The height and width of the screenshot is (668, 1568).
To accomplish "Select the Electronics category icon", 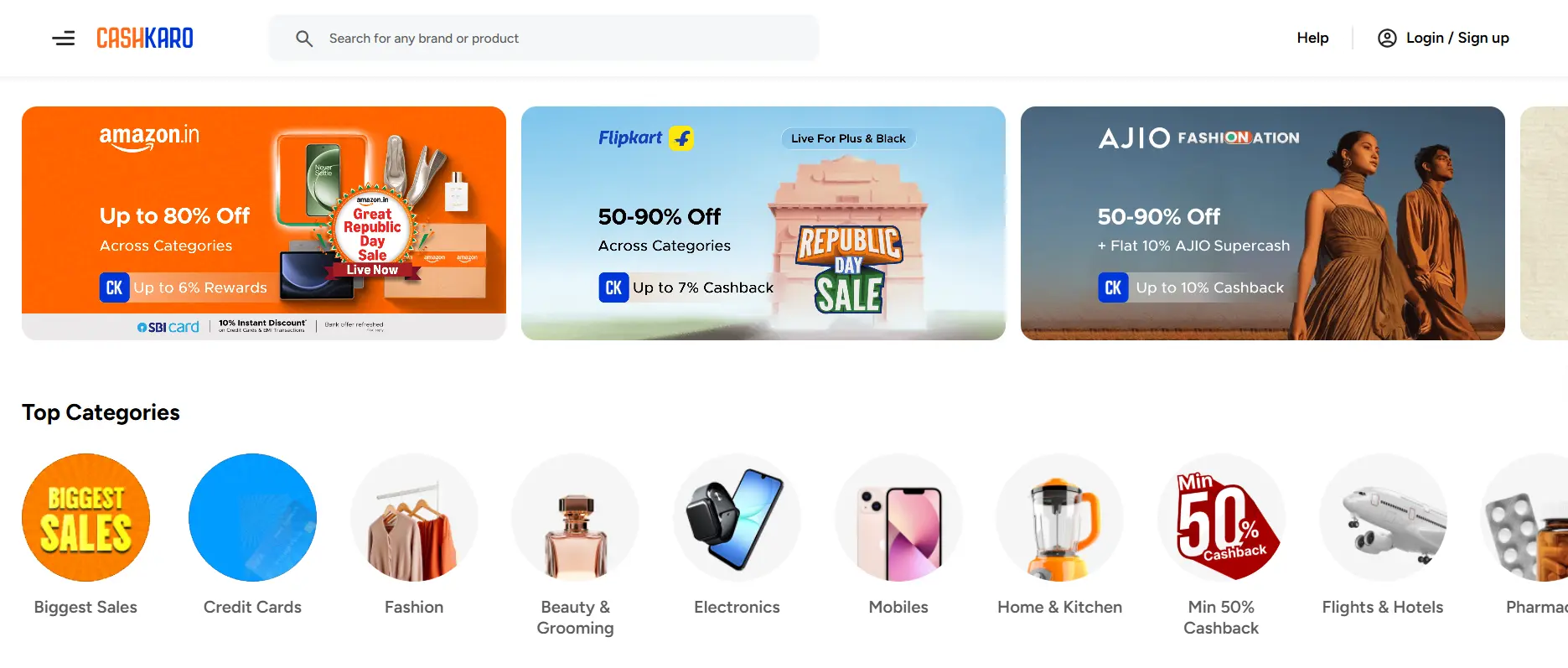I will [x=736, y=517].
